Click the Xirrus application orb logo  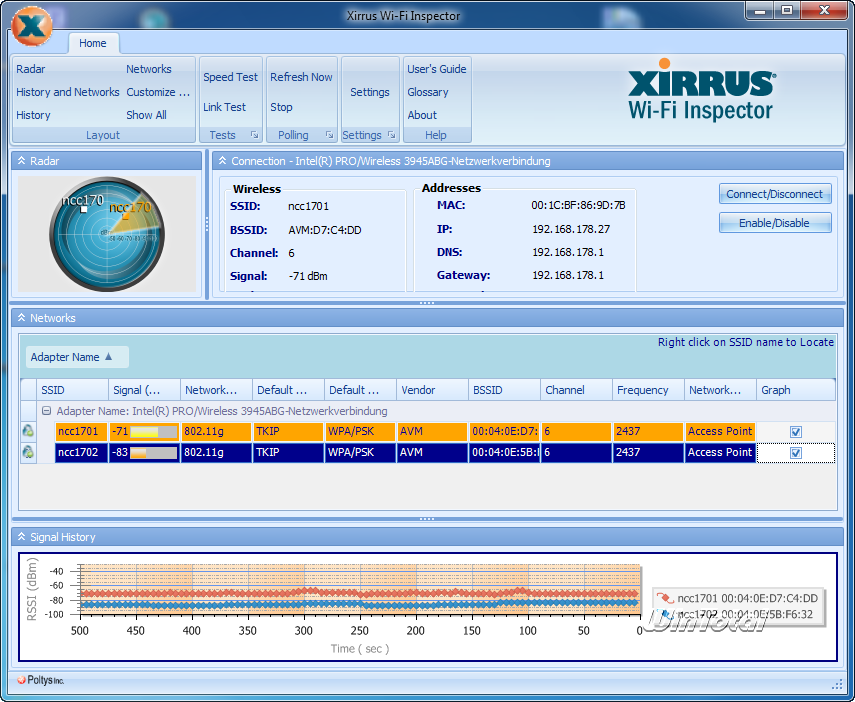(x=33, y=27)
